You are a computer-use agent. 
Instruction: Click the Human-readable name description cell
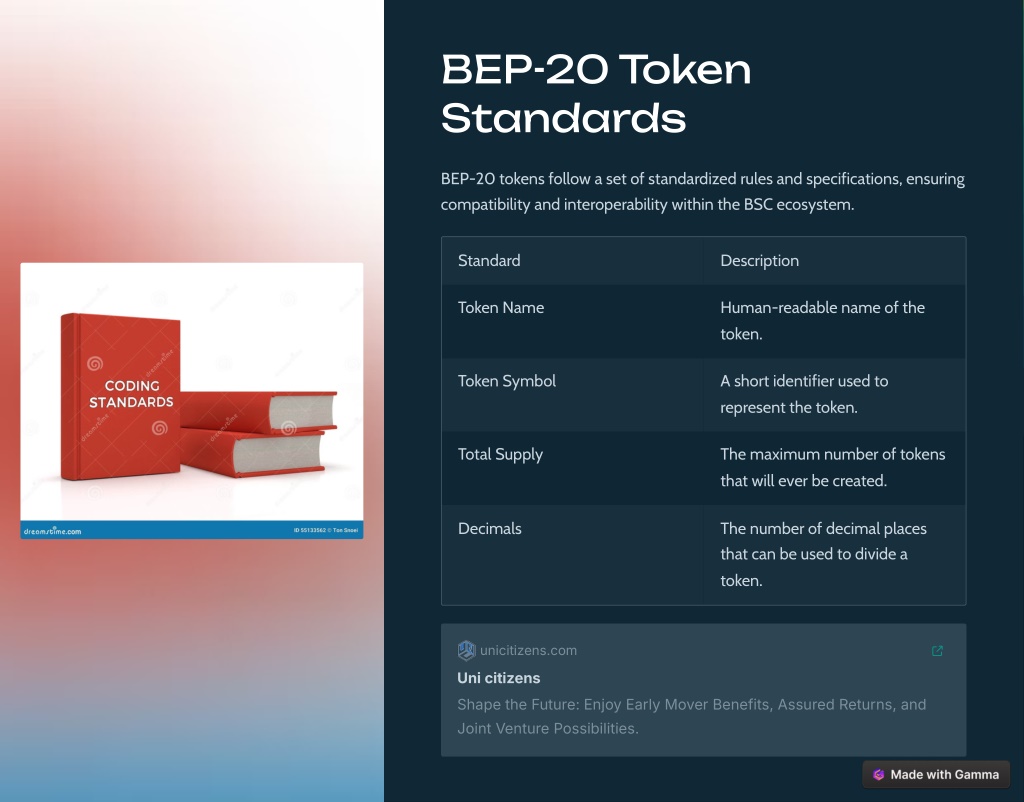tap(835, 321)
